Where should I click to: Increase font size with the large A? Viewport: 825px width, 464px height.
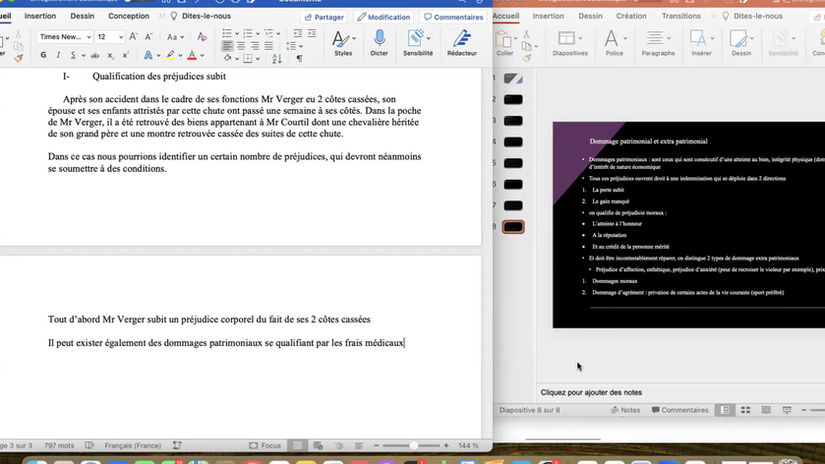pos(133,36)
